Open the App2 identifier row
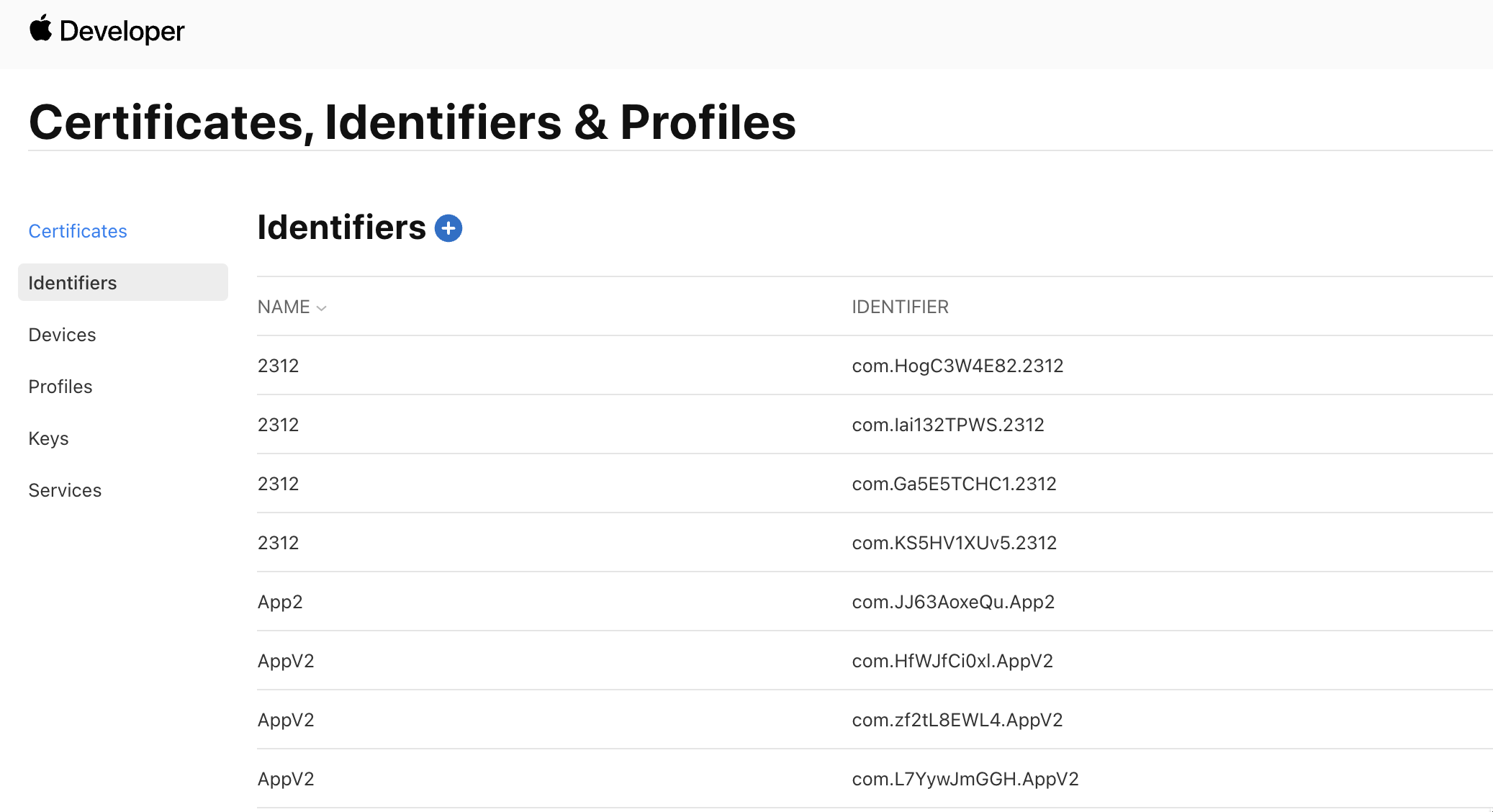Screen dimensions: 1493x812 [875, 602]
